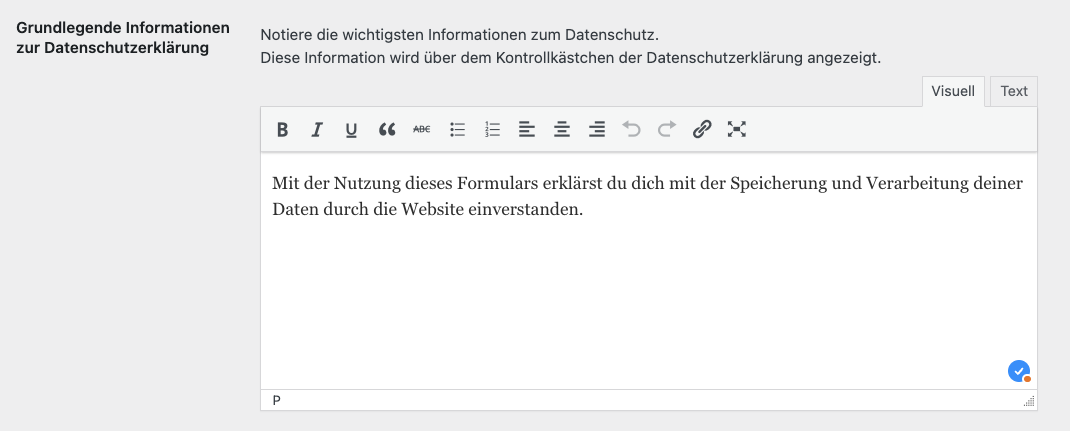
Task: Create a numbered list
Action: 492,129
